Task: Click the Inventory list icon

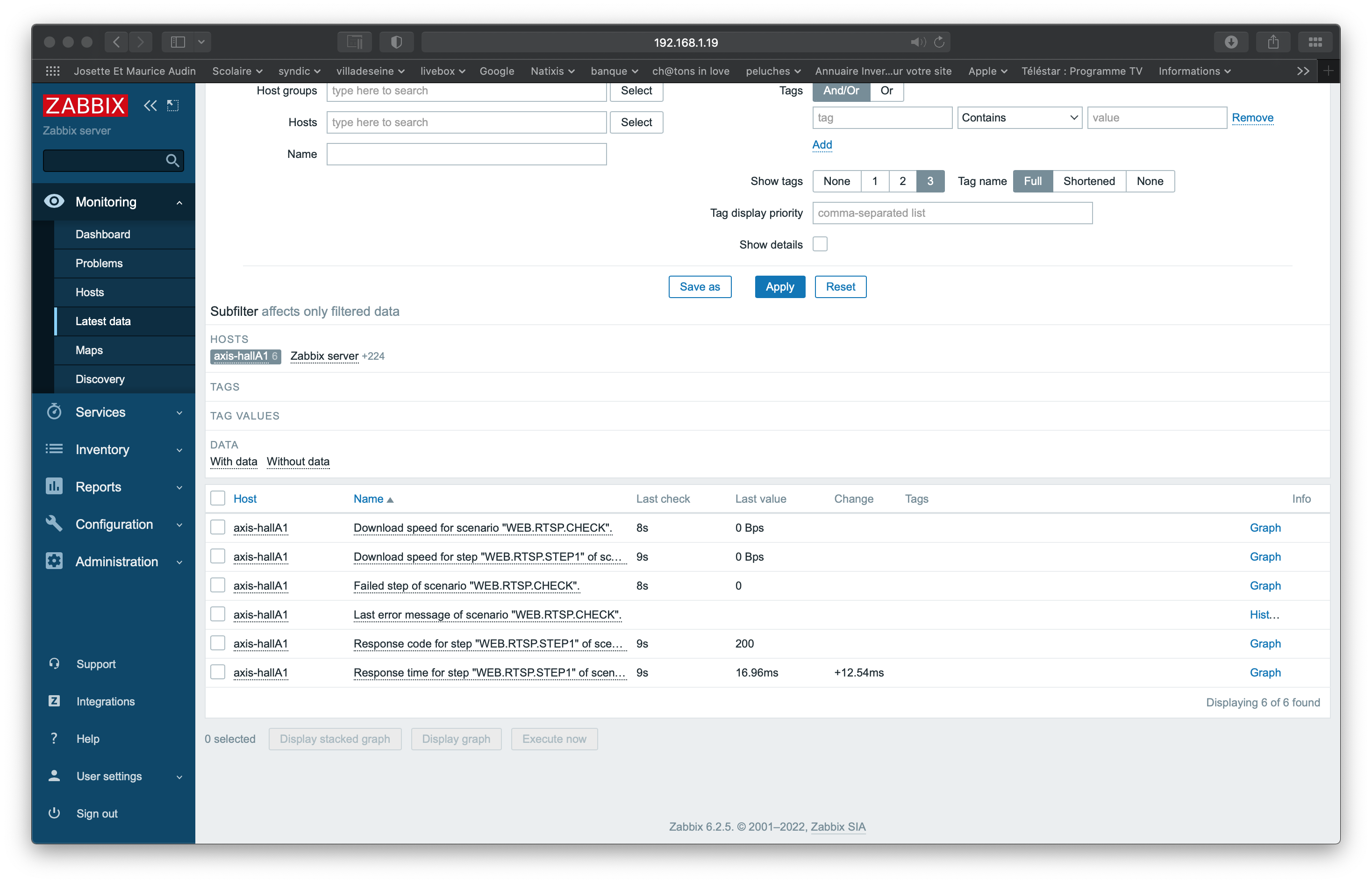Action: coord(54,449)
